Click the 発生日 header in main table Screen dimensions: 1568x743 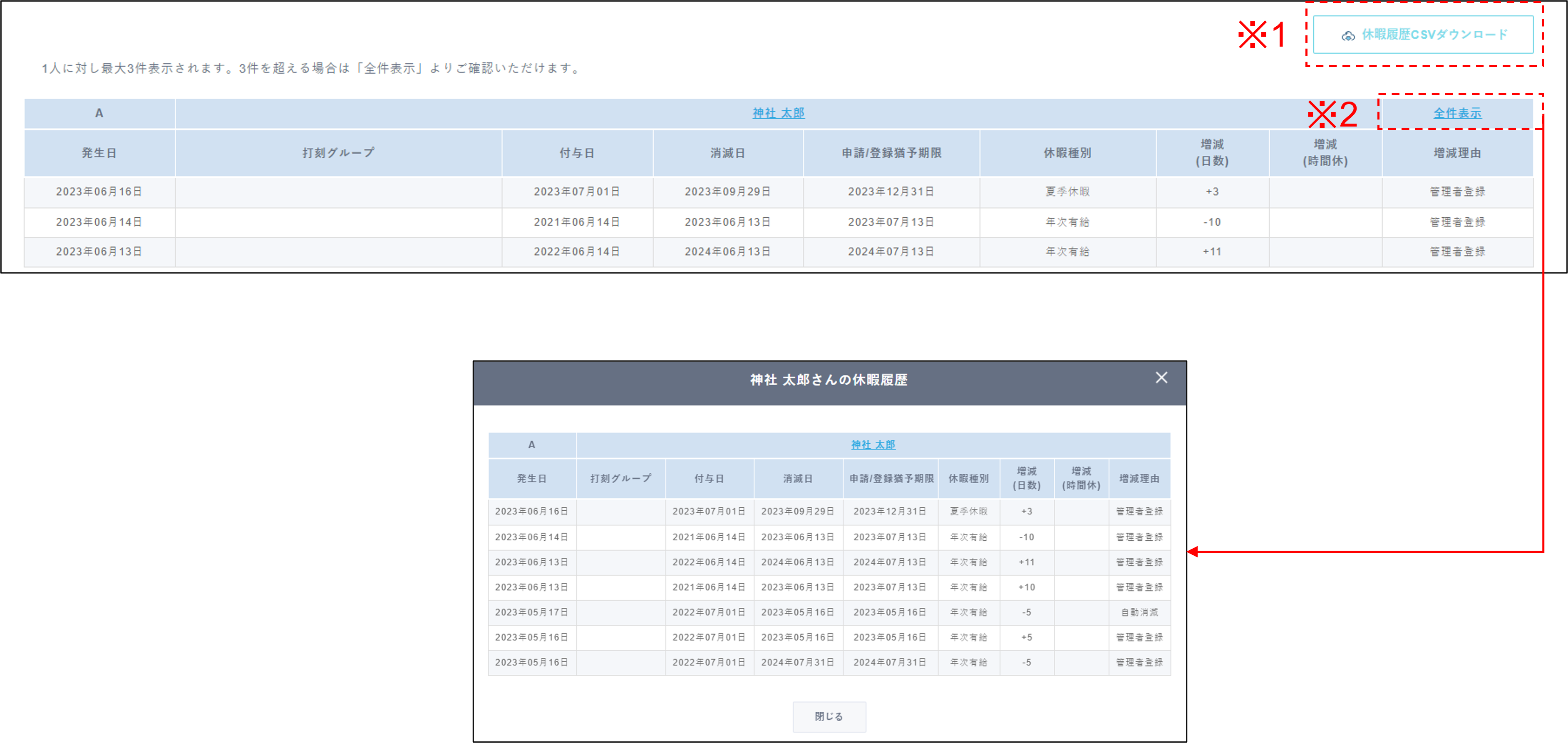point(99,153)
